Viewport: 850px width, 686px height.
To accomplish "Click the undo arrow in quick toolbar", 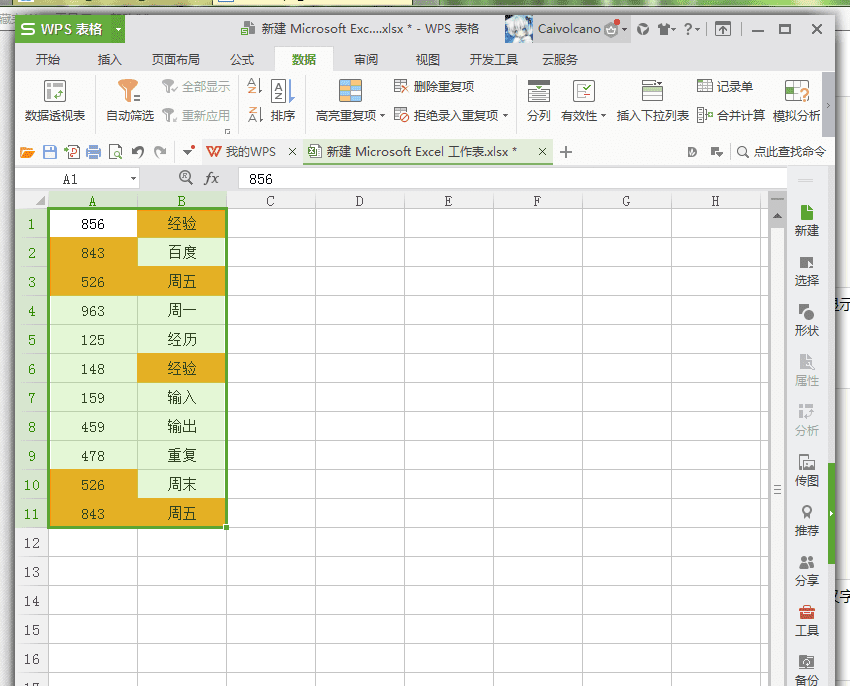I will click(x=138, y=152).
